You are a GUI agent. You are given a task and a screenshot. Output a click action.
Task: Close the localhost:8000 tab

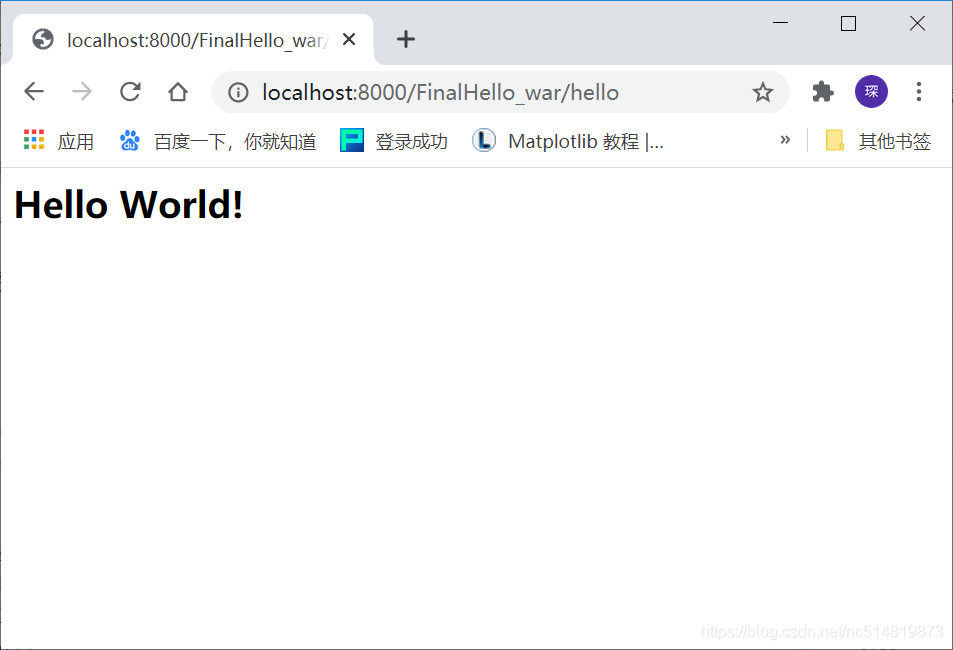(x=349, y=40)
